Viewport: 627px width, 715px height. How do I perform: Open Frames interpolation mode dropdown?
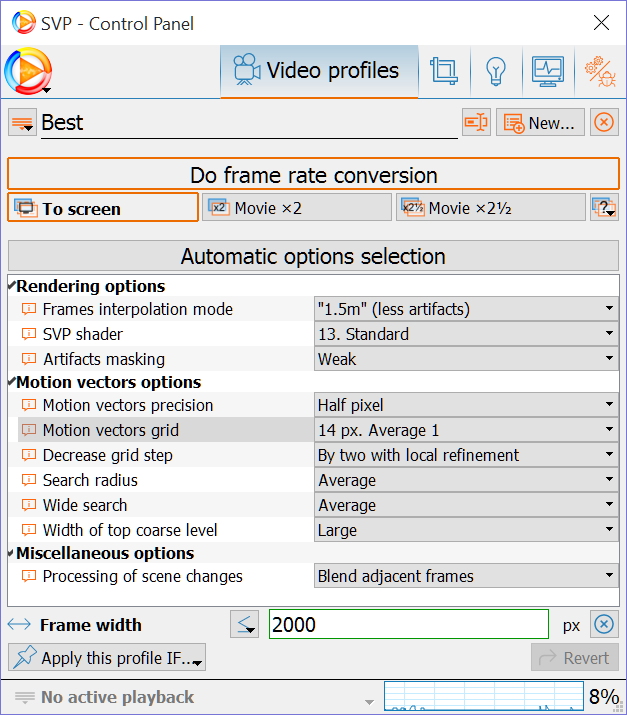point(466,309)
